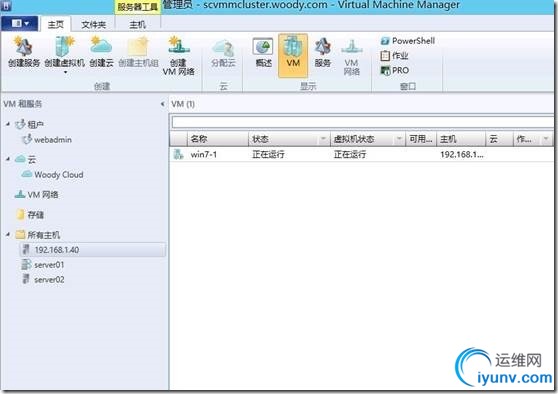
Task: Open the PowerShell window button
Action: (408, 41)
